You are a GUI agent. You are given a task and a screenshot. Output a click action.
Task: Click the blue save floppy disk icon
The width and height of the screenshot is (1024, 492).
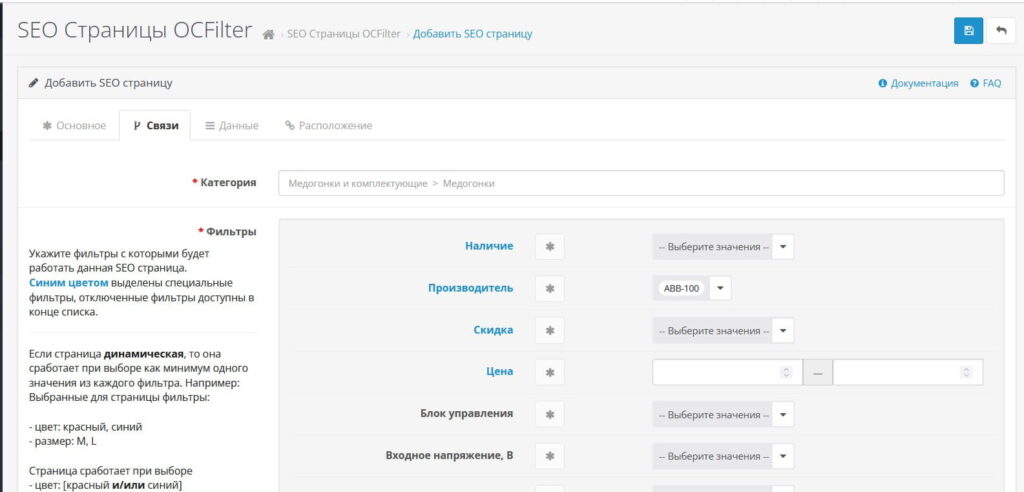point(968,31)
